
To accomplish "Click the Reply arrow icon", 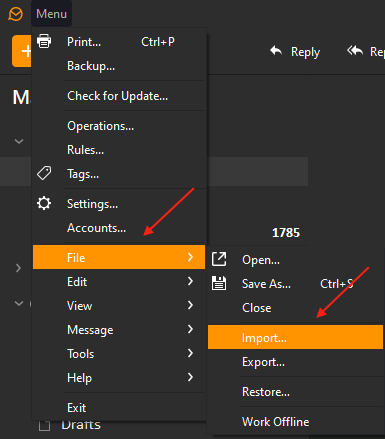I will click(276, 51).
